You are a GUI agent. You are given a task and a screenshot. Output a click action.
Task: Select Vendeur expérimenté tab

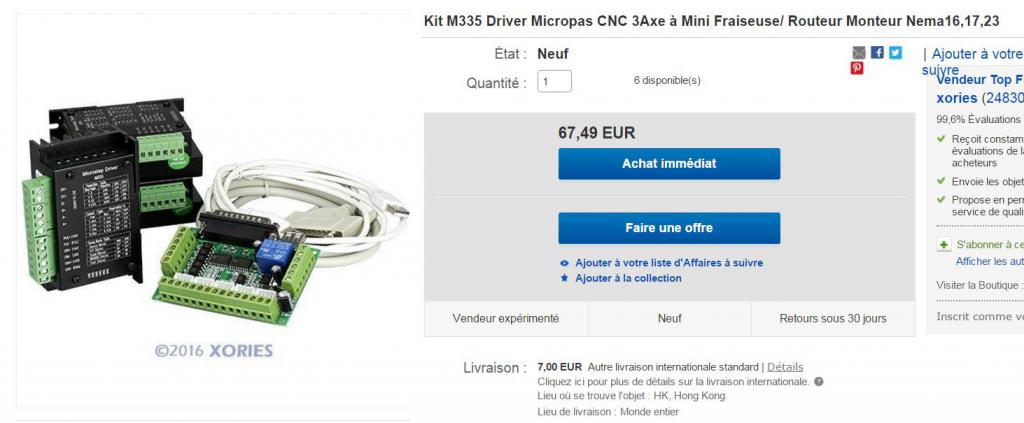[x=506, y=319]
